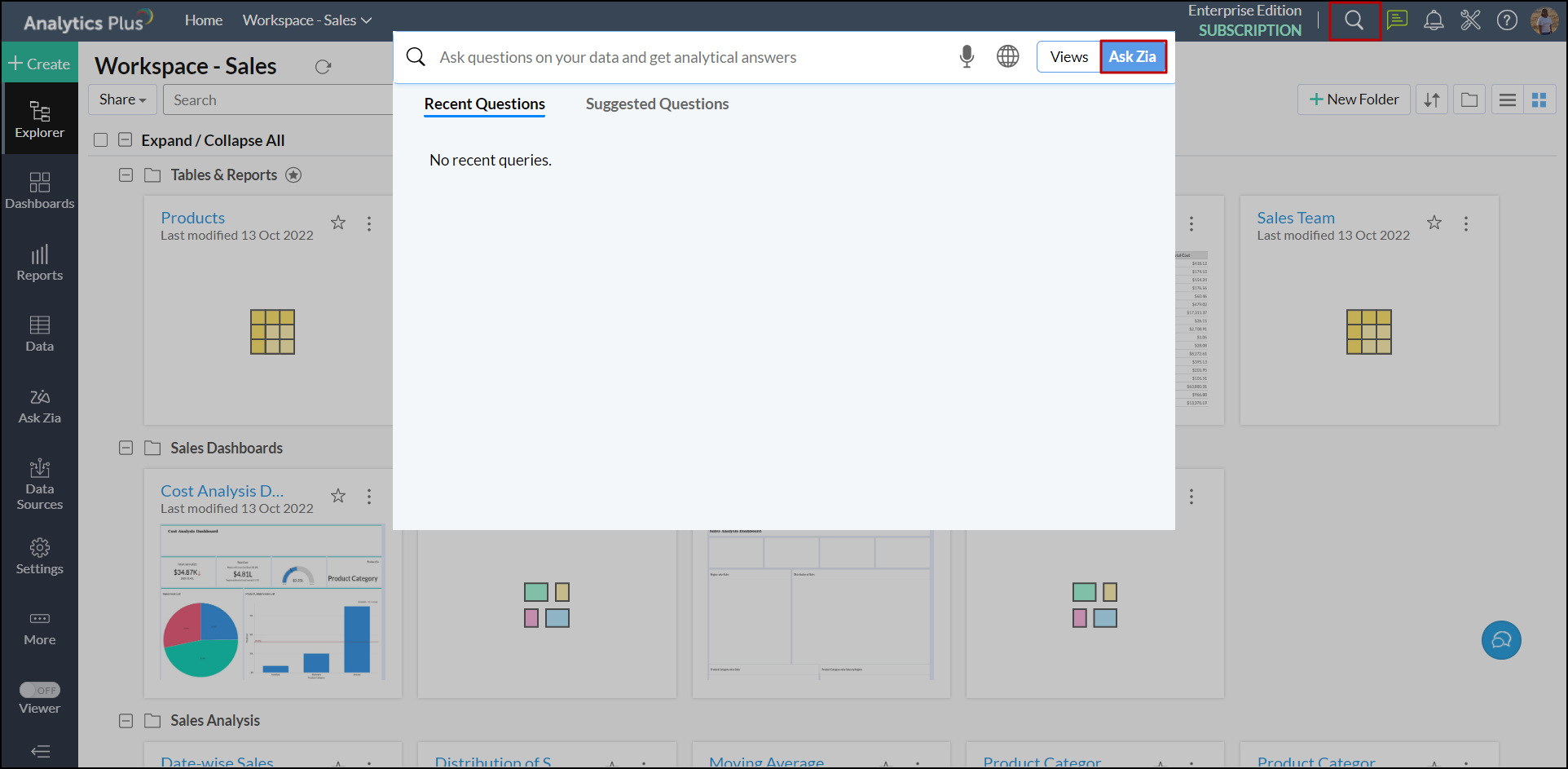This screenshot has width=1568, height=769.
Task: Open the Products table link
Action: click(192, 218)
